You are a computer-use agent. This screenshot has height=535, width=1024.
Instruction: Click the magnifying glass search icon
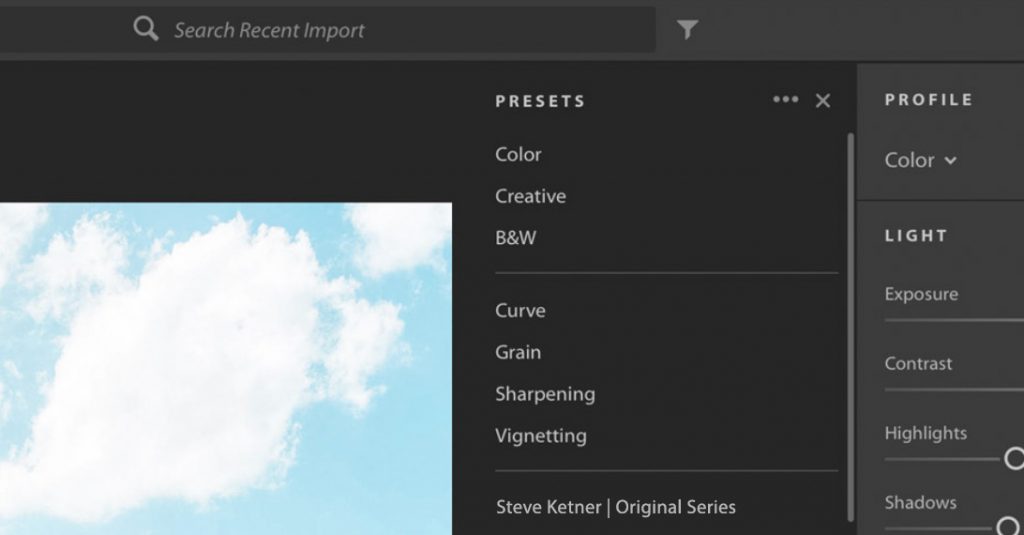click(146, 29)
